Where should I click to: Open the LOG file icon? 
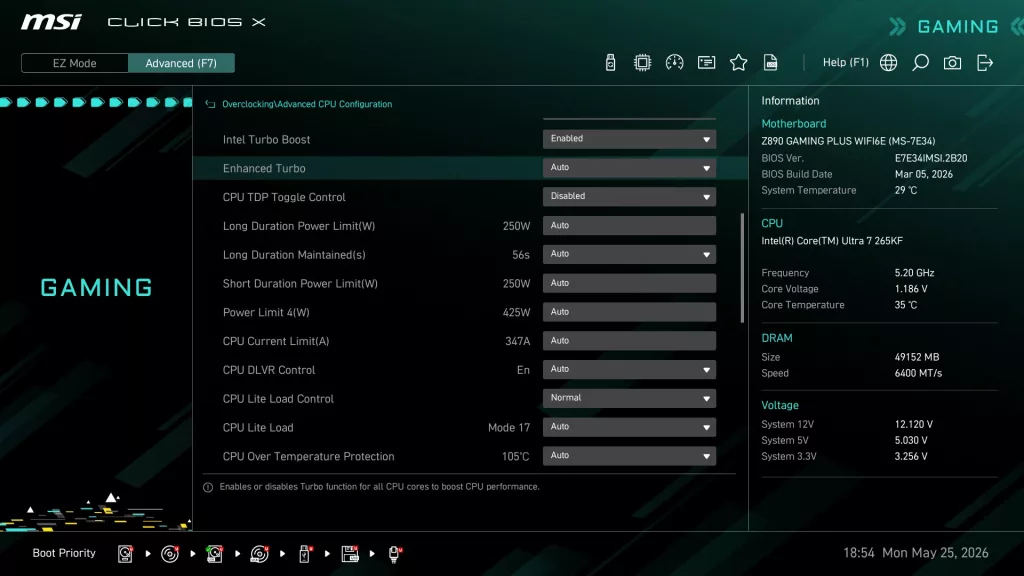[x=770, y=63]
